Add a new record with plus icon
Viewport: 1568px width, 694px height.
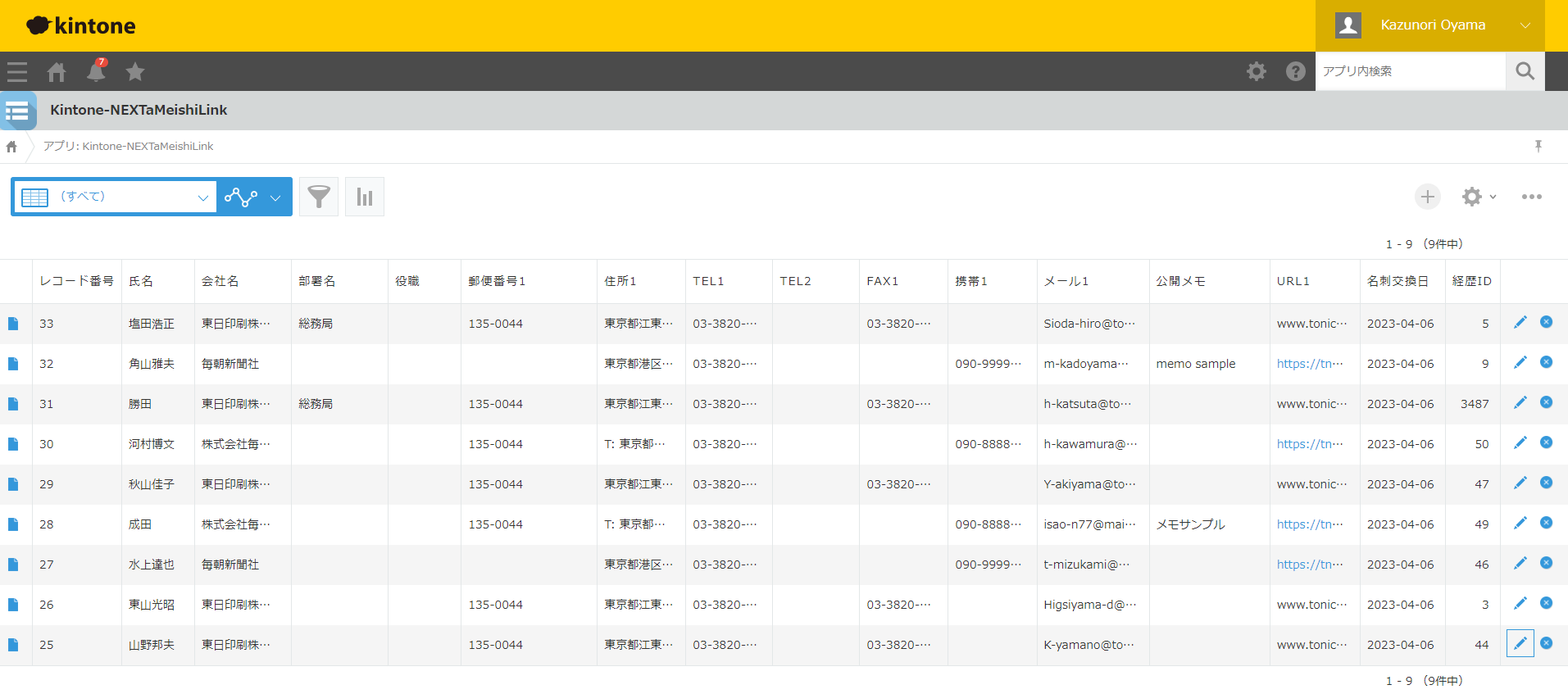1428,197
